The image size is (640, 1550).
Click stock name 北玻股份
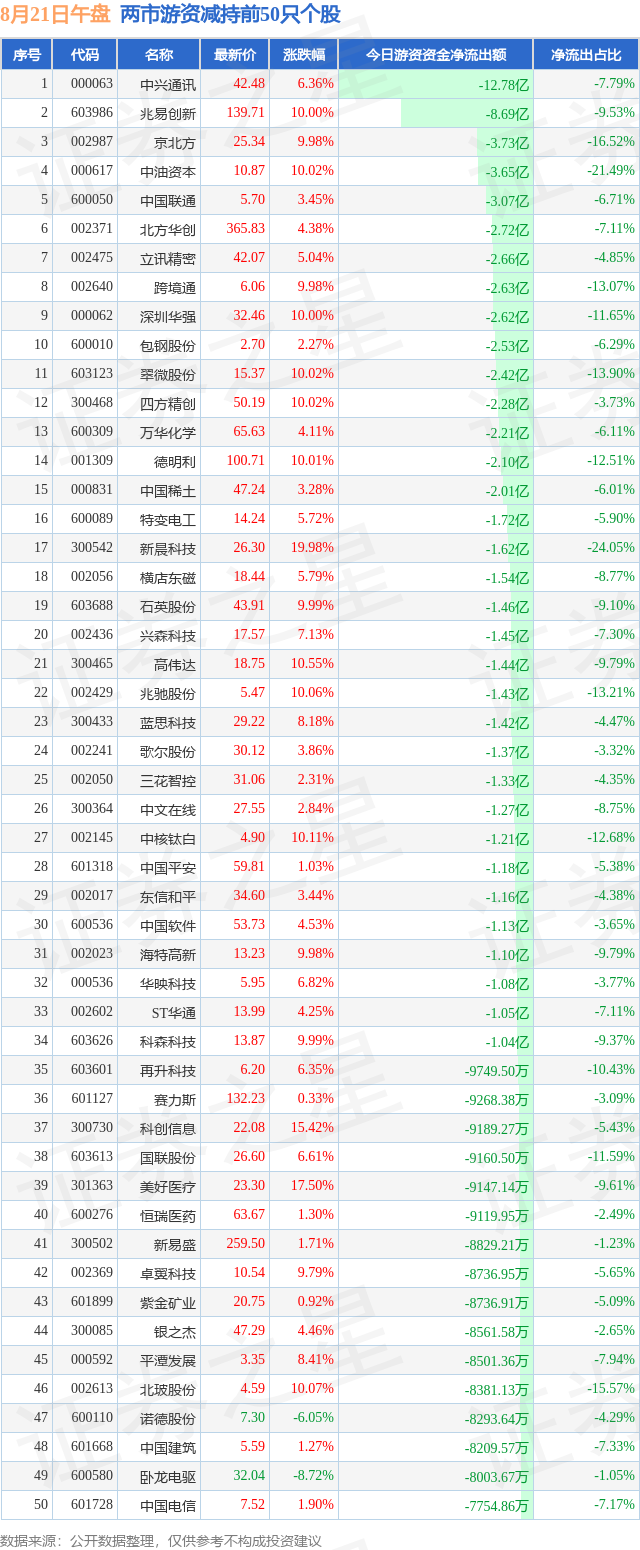pyautogui.click(x=168, y=1389)
